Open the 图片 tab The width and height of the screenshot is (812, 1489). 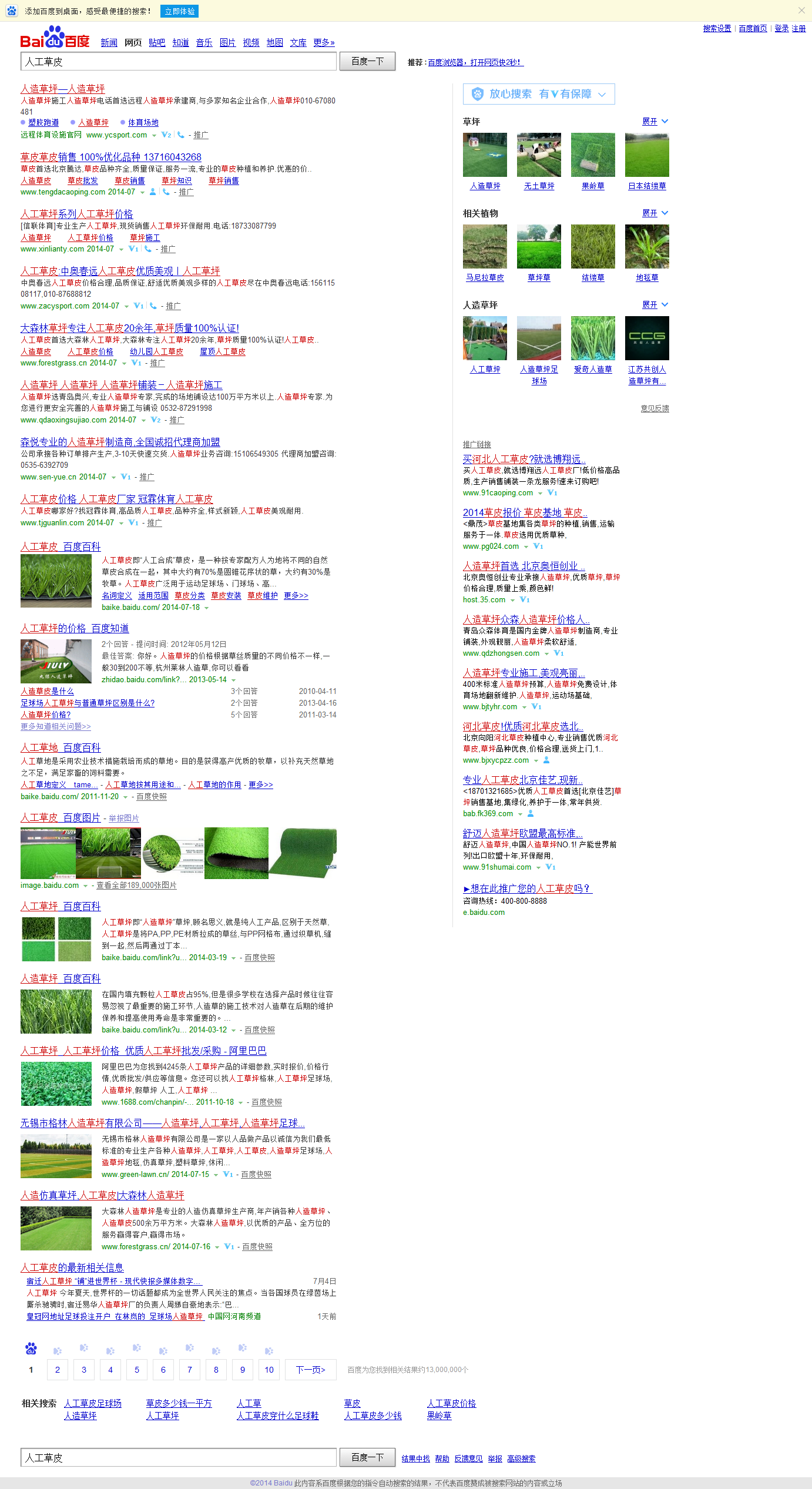[227, 43]
